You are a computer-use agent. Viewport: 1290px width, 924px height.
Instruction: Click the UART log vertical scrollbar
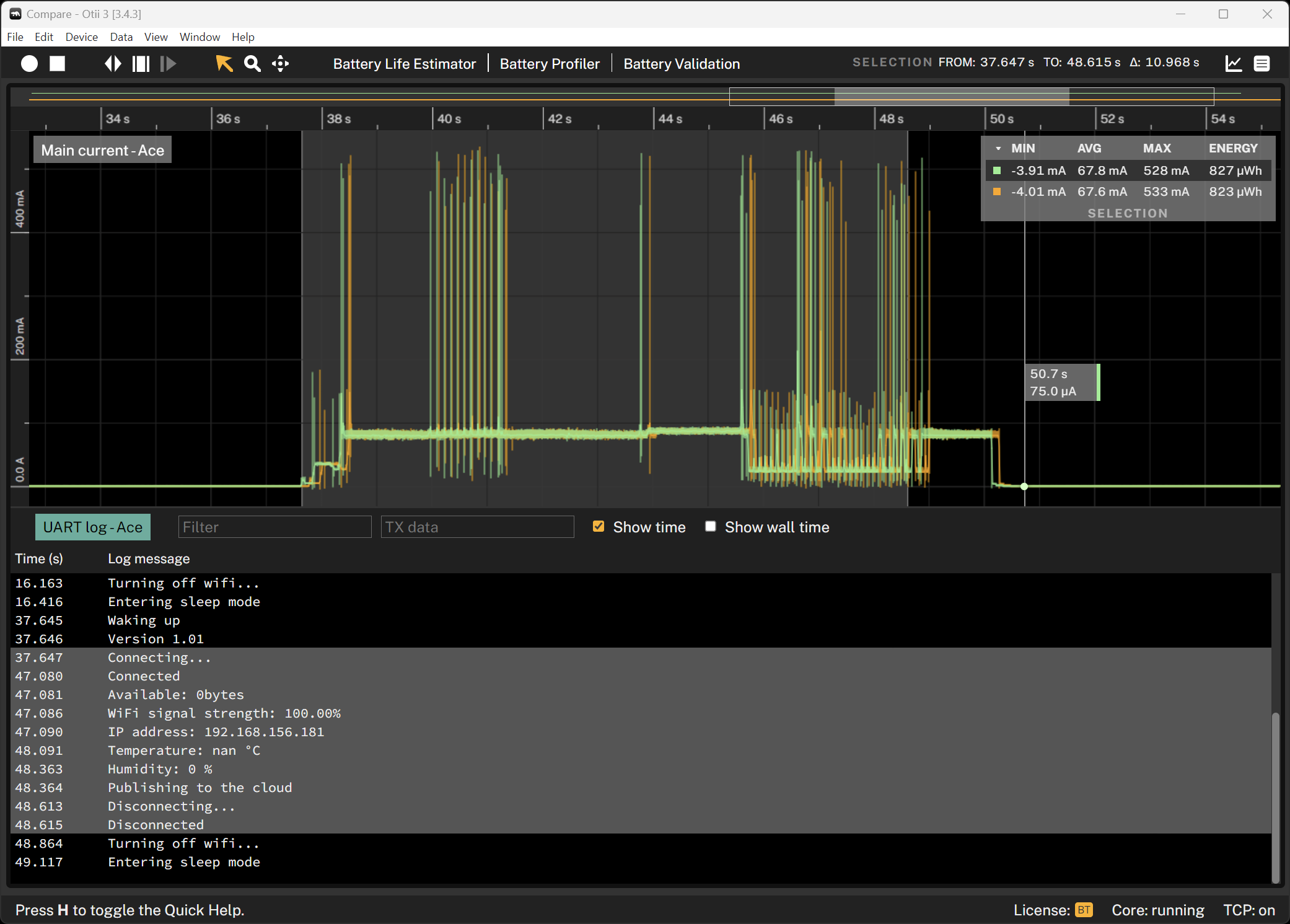1275,796
